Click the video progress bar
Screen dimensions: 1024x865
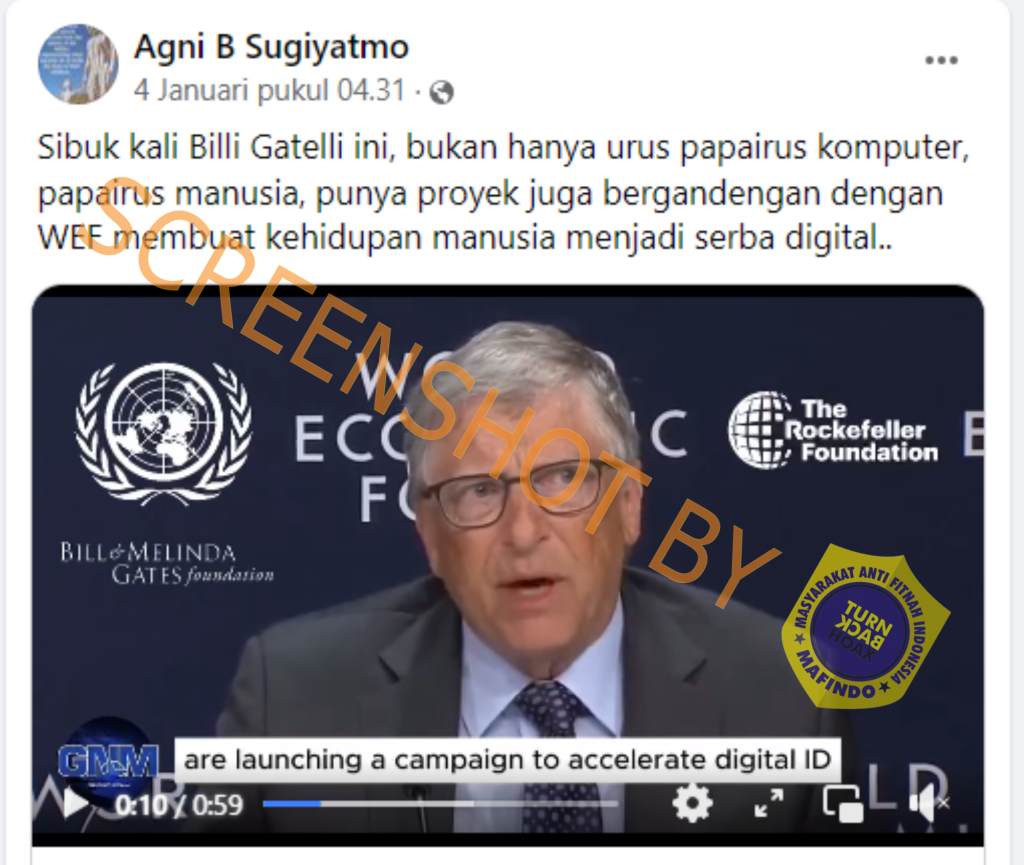pos(440,804)
